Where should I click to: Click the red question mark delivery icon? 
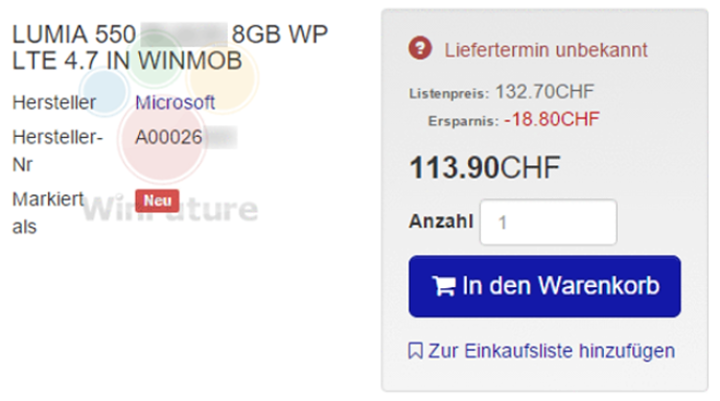pyautogui.click(x=420, y=48)
